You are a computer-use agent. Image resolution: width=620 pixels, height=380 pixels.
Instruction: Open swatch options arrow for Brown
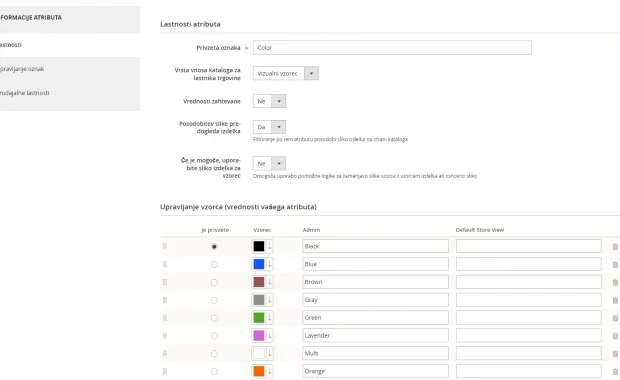tap(270, 282)
